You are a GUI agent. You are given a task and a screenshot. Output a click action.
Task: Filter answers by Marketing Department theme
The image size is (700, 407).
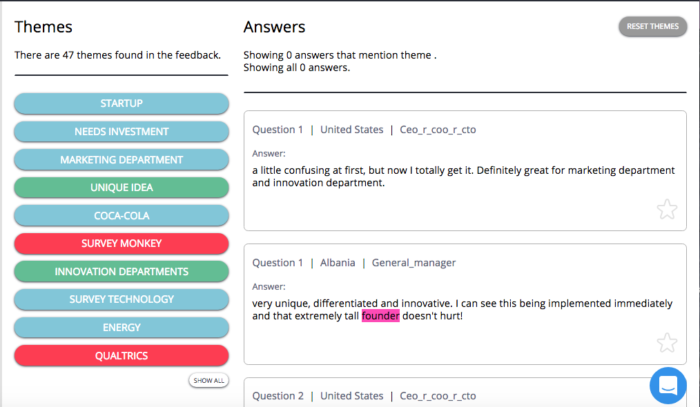121,160
